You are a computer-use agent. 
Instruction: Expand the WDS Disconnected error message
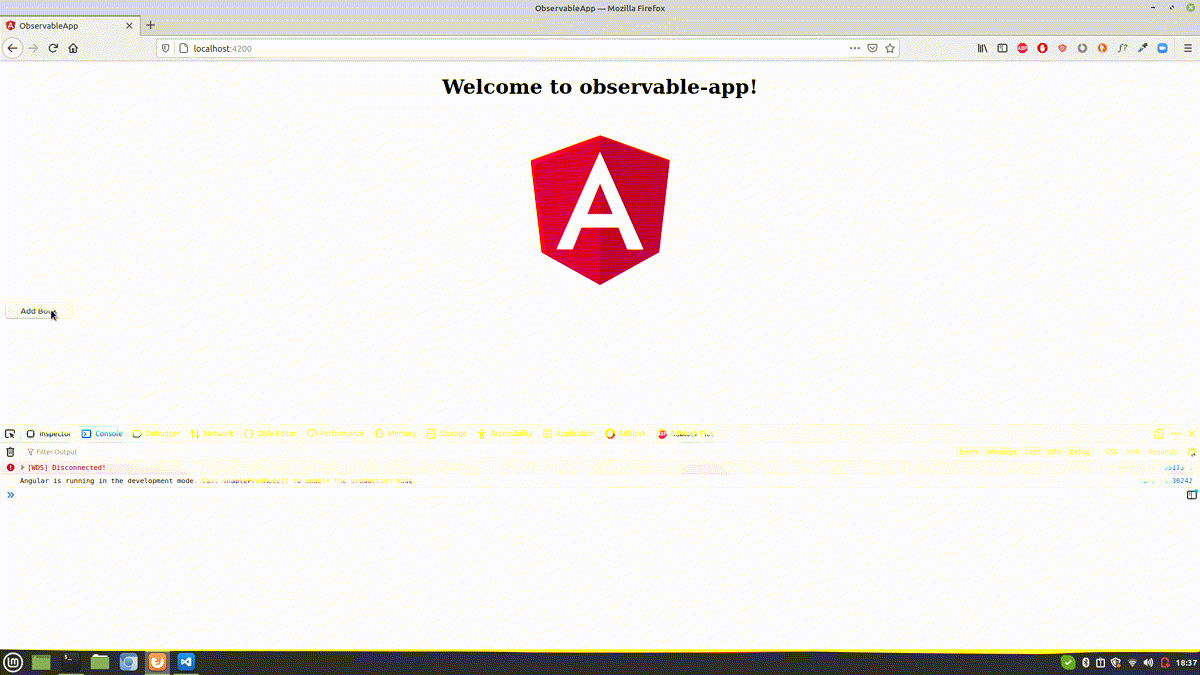23,467
